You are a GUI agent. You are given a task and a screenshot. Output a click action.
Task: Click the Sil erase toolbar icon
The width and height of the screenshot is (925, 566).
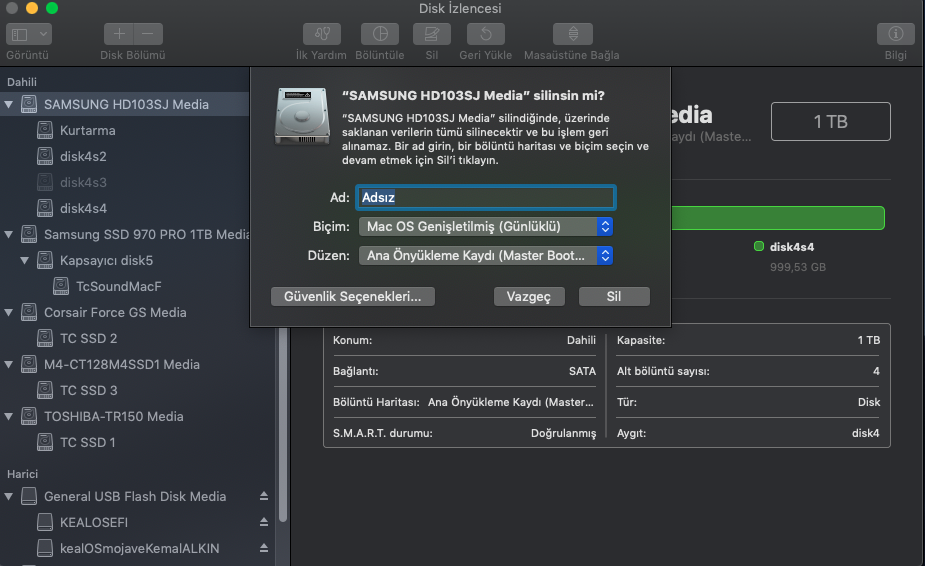click(431, 34)
